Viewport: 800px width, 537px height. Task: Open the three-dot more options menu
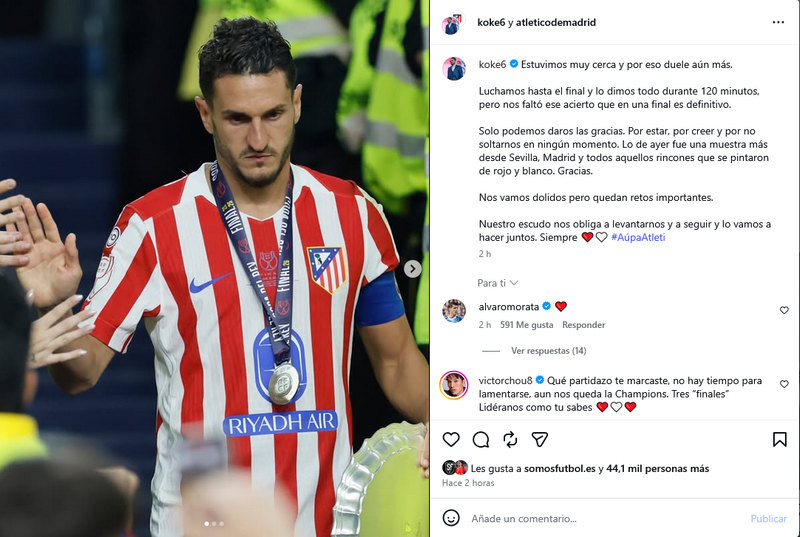coord(778,22)
